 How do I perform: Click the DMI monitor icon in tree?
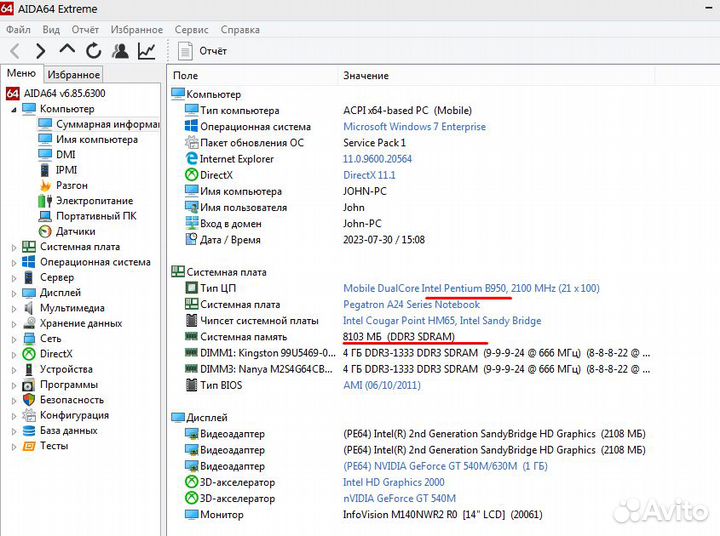45,154
